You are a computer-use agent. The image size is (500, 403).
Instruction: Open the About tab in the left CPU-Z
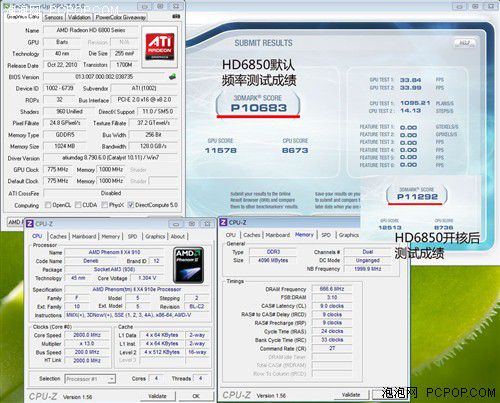(178, 236)
